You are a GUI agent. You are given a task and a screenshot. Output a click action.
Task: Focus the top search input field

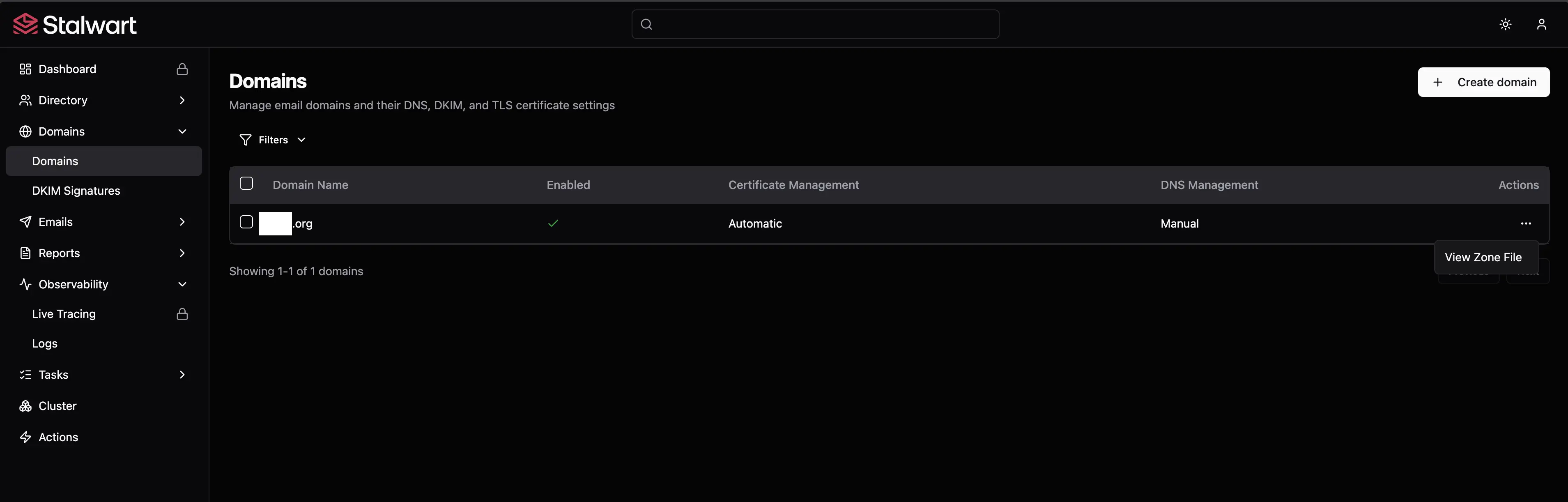(815, 24)
